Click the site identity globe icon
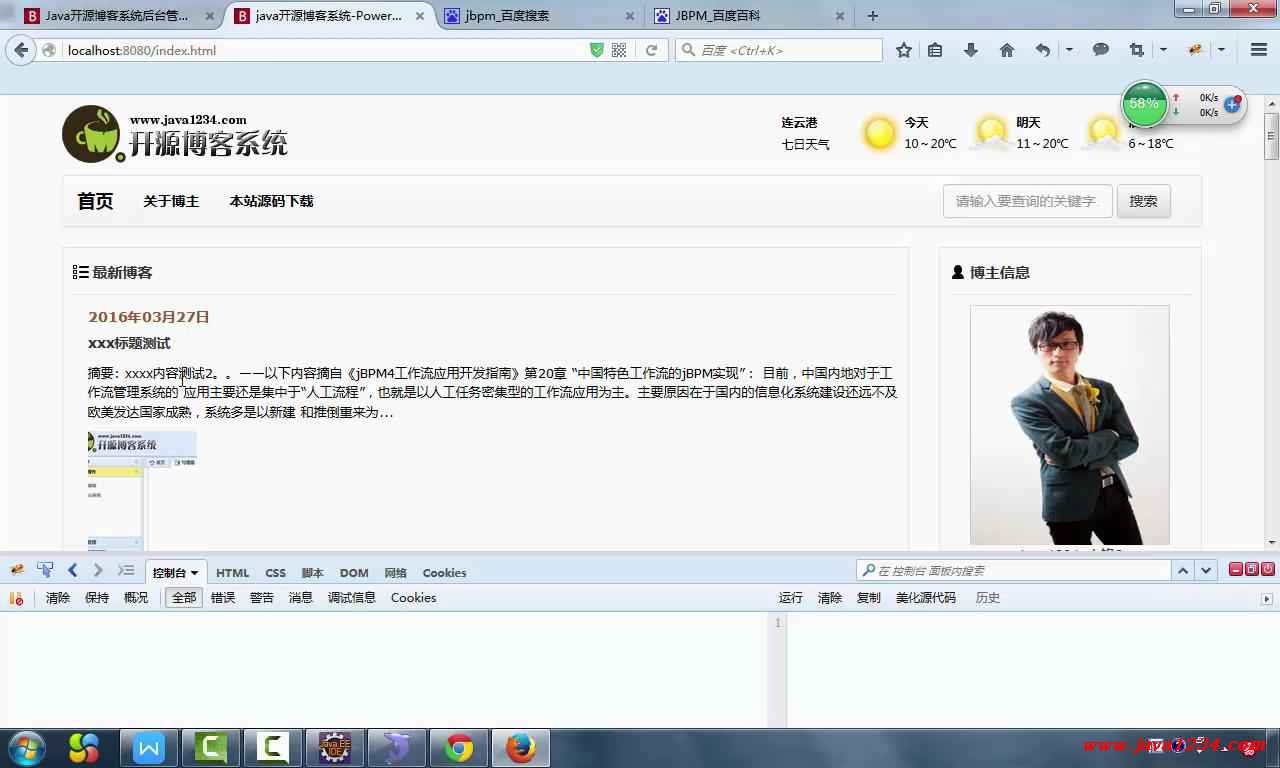 pyautogui.click(x=48, y=50)
